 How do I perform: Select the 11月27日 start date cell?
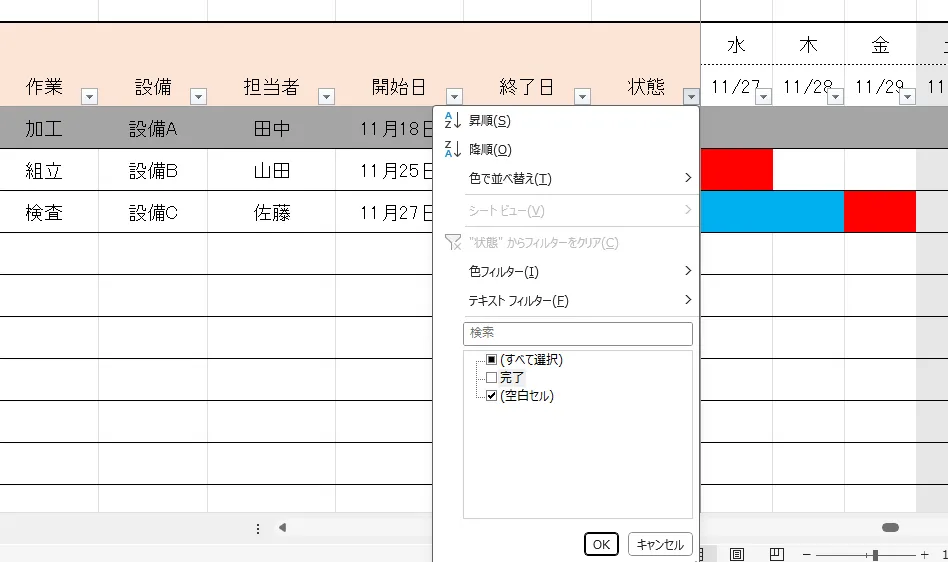coord(385,212)
